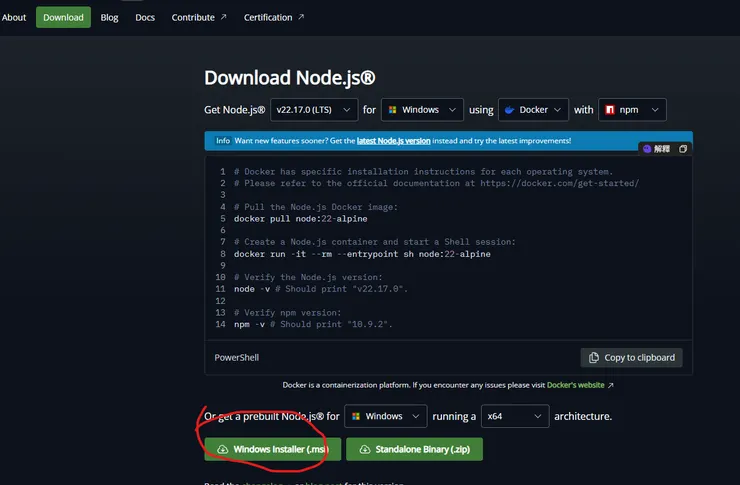Image resolution: width=740 pixels, height=485 pixels.
Task: Expand the Docker install method dropdown
Action: tap(533, 110)
